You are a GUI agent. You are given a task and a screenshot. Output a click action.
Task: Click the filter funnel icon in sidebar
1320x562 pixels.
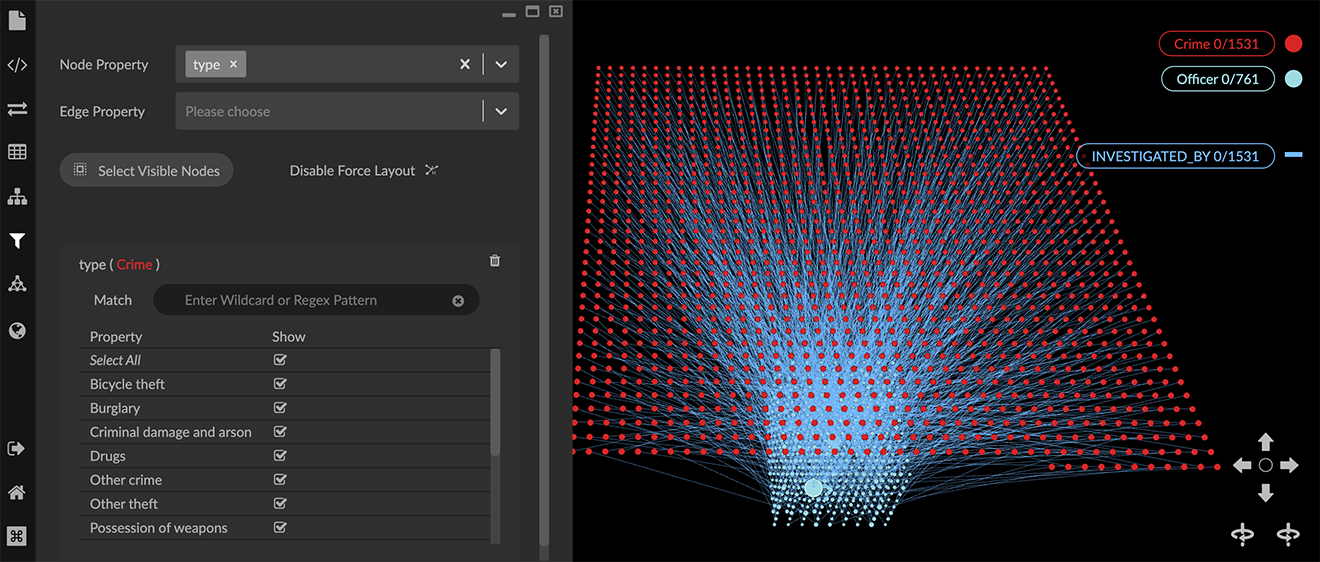point(17,241)
